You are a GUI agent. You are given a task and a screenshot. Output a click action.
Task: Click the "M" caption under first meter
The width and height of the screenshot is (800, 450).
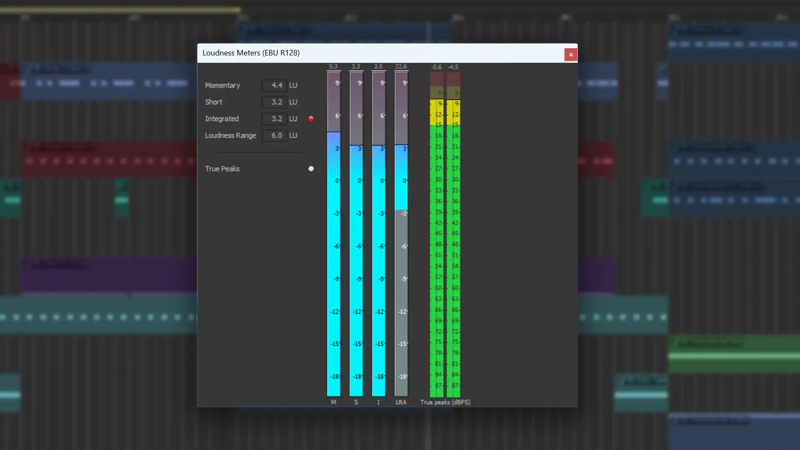[x=334, y=402]
